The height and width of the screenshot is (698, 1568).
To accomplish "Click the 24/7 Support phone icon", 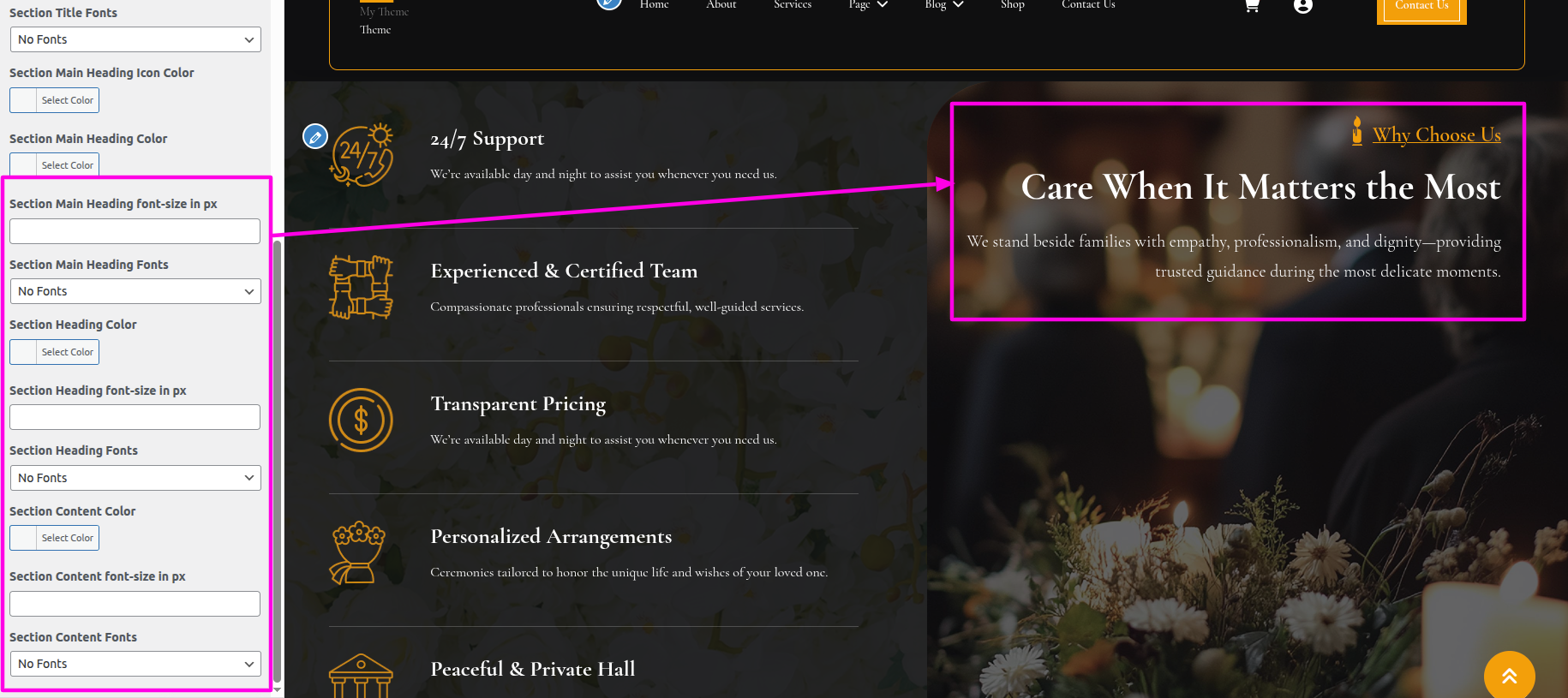I will tap(362, 155).
